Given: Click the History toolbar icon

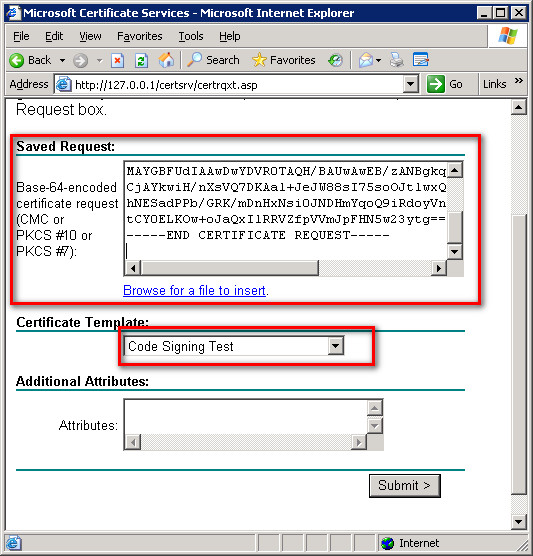Looking at the screenshot, I should click(335, 60).
